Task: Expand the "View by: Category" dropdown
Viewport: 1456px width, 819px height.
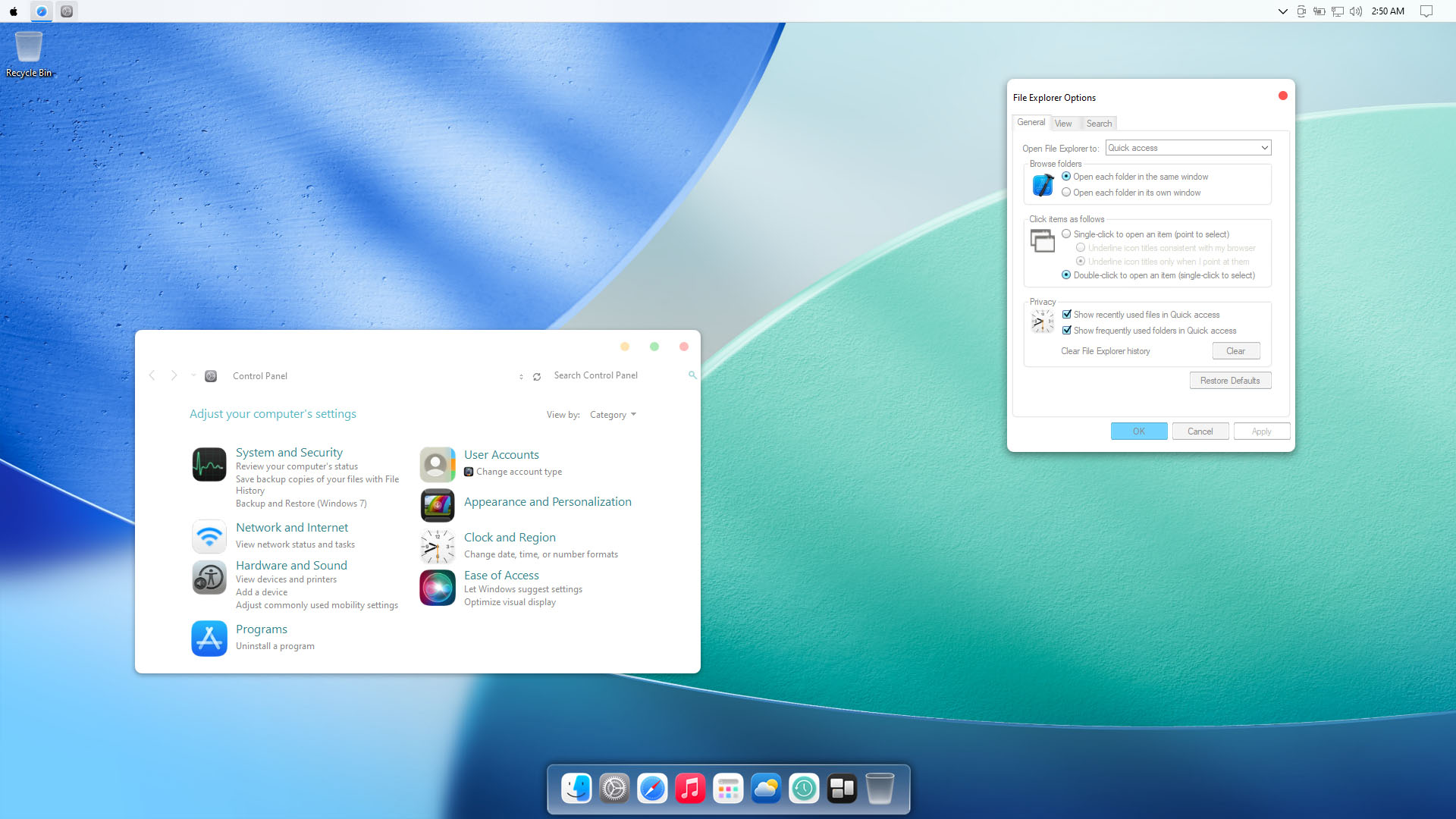Action: click(x=613, y=415)
